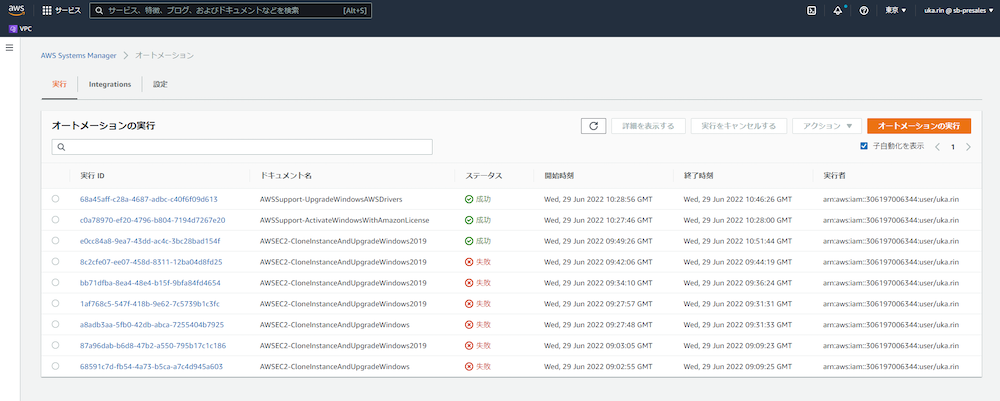1000x401 pixels.
Task: Open the 東京 region selector
Action: click(896, 10)
